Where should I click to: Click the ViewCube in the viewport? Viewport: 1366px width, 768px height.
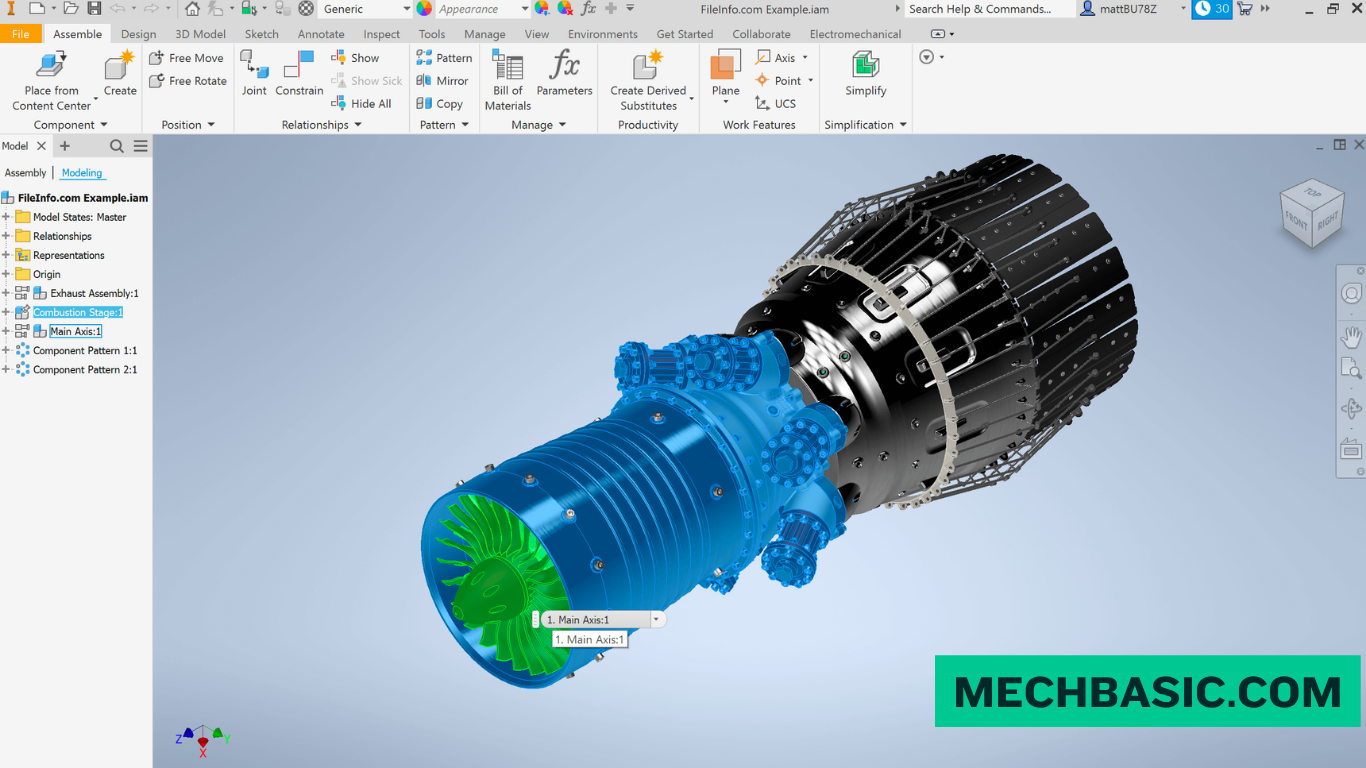(x=1310, y=212)
